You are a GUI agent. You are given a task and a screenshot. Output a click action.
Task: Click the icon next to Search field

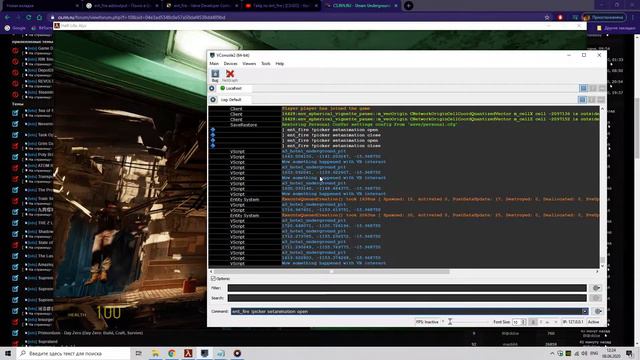point(596,298)
